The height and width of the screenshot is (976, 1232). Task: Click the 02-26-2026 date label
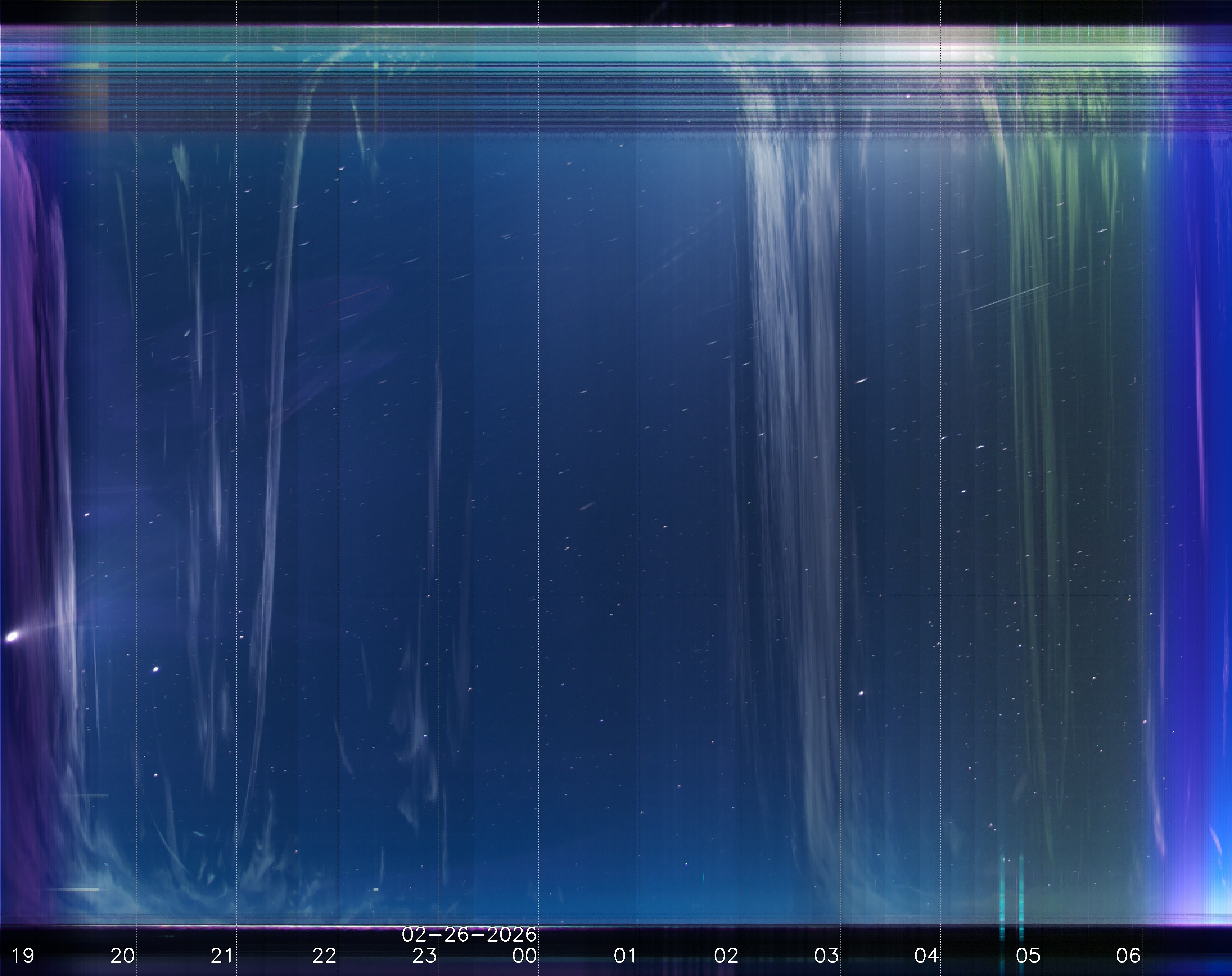coord(469,935)
